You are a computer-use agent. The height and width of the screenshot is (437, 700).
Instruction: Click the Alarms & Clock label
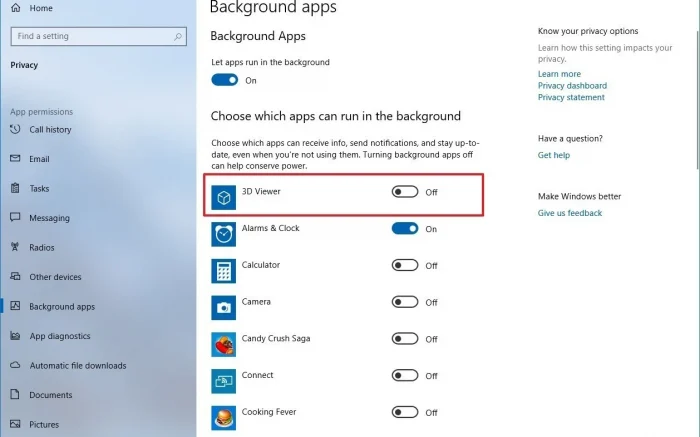coord(271,228)
